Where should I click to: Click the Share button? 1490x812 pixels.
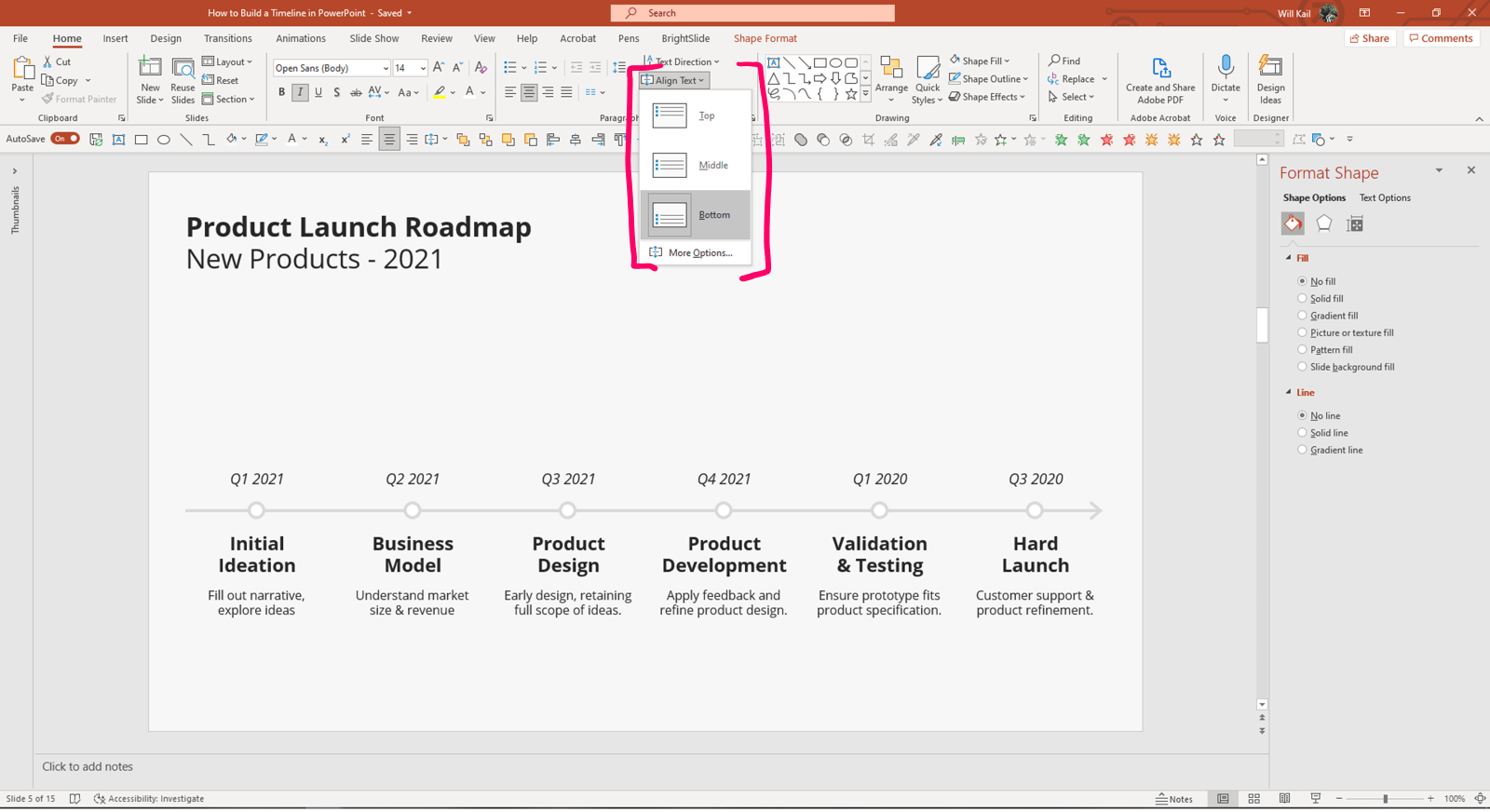[x=1370, y=38]
